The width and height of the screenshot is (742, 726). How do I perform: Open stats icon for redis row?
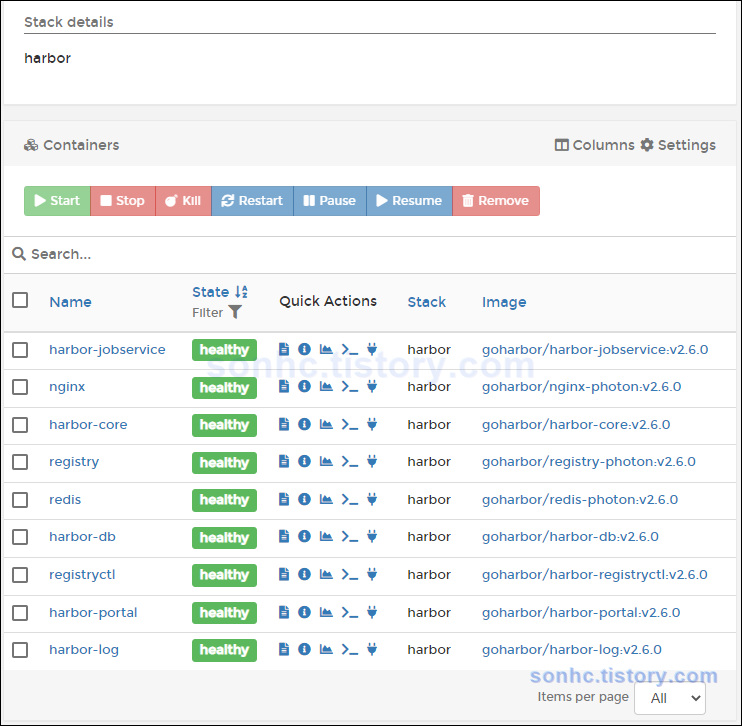click(326, 499)
